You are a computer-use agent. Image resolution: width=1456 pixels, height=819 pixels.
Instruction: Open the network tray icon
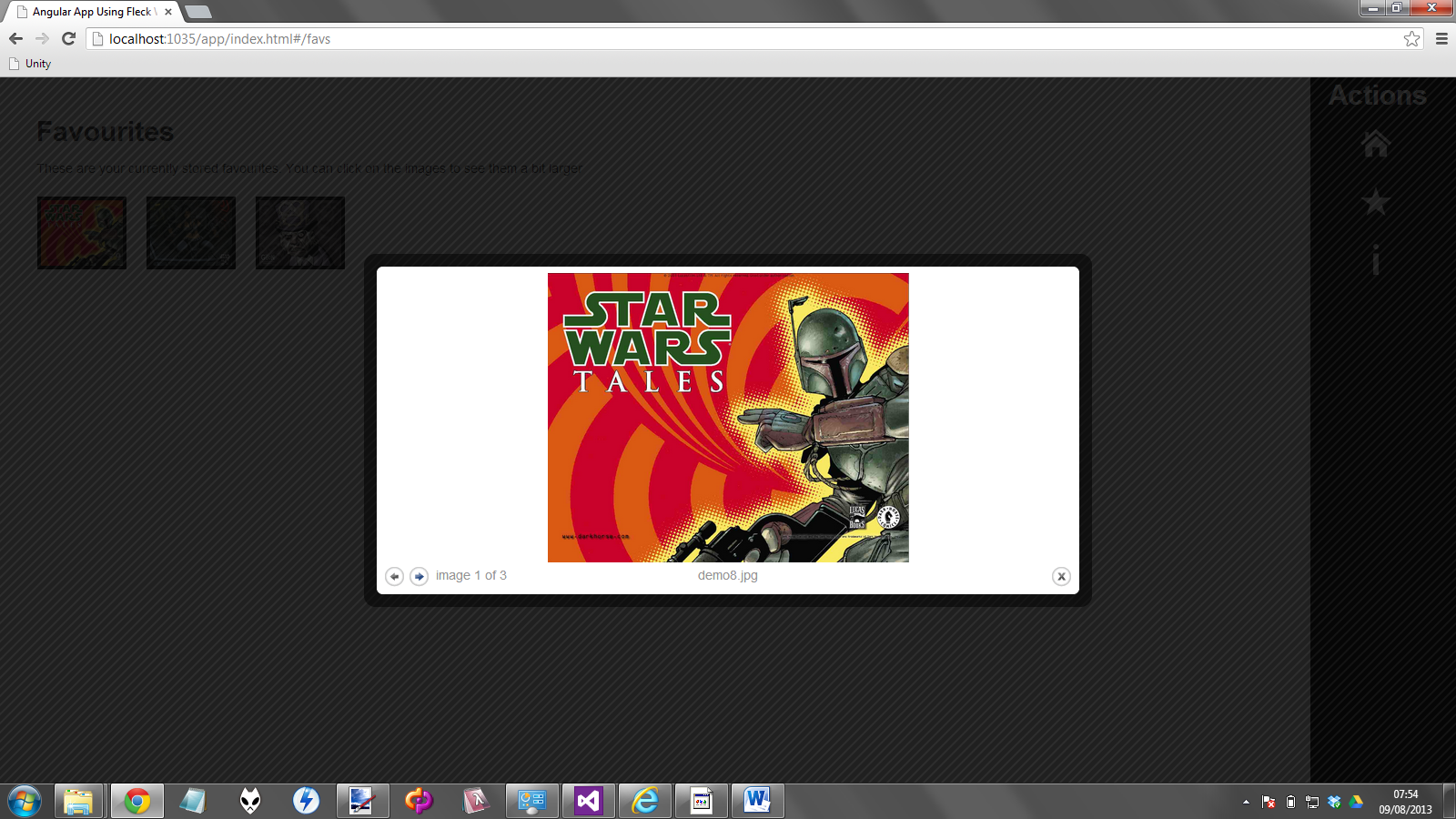point(1312,802)
